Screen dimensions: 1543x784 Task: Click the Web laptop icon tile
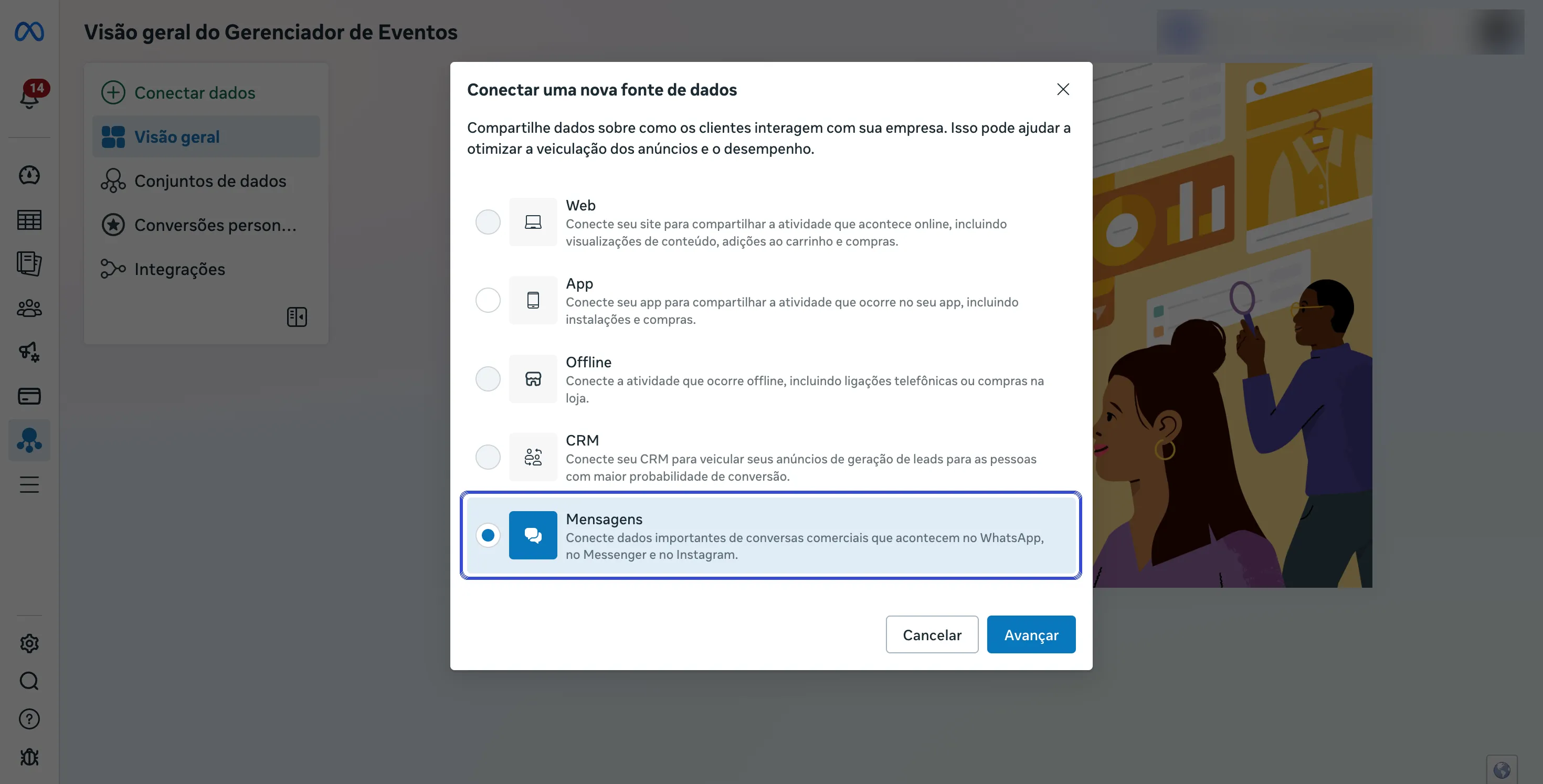click(533, 222)
